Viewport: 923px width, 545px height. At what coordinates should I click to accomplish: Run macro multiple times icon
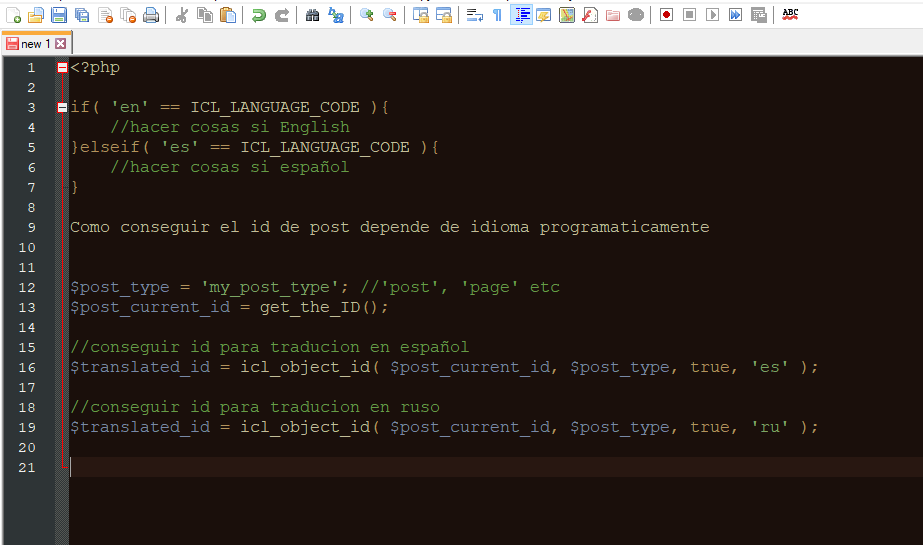click(735, 15)
